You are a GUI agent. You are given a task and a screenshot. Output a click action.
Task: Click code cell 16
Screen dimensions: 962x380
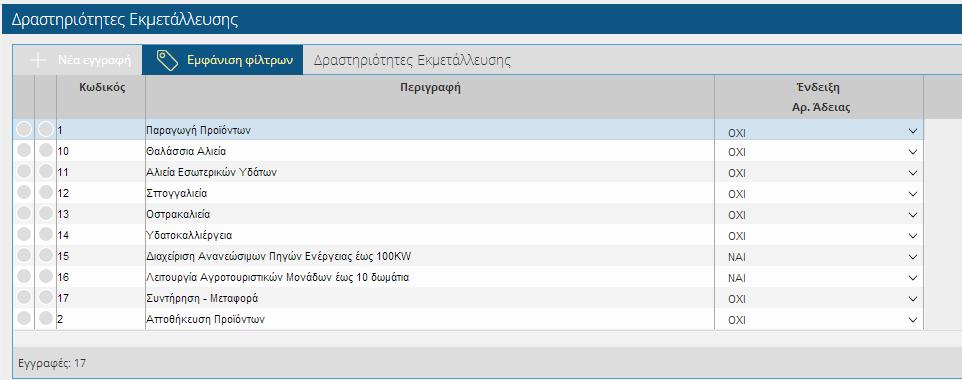101,277
